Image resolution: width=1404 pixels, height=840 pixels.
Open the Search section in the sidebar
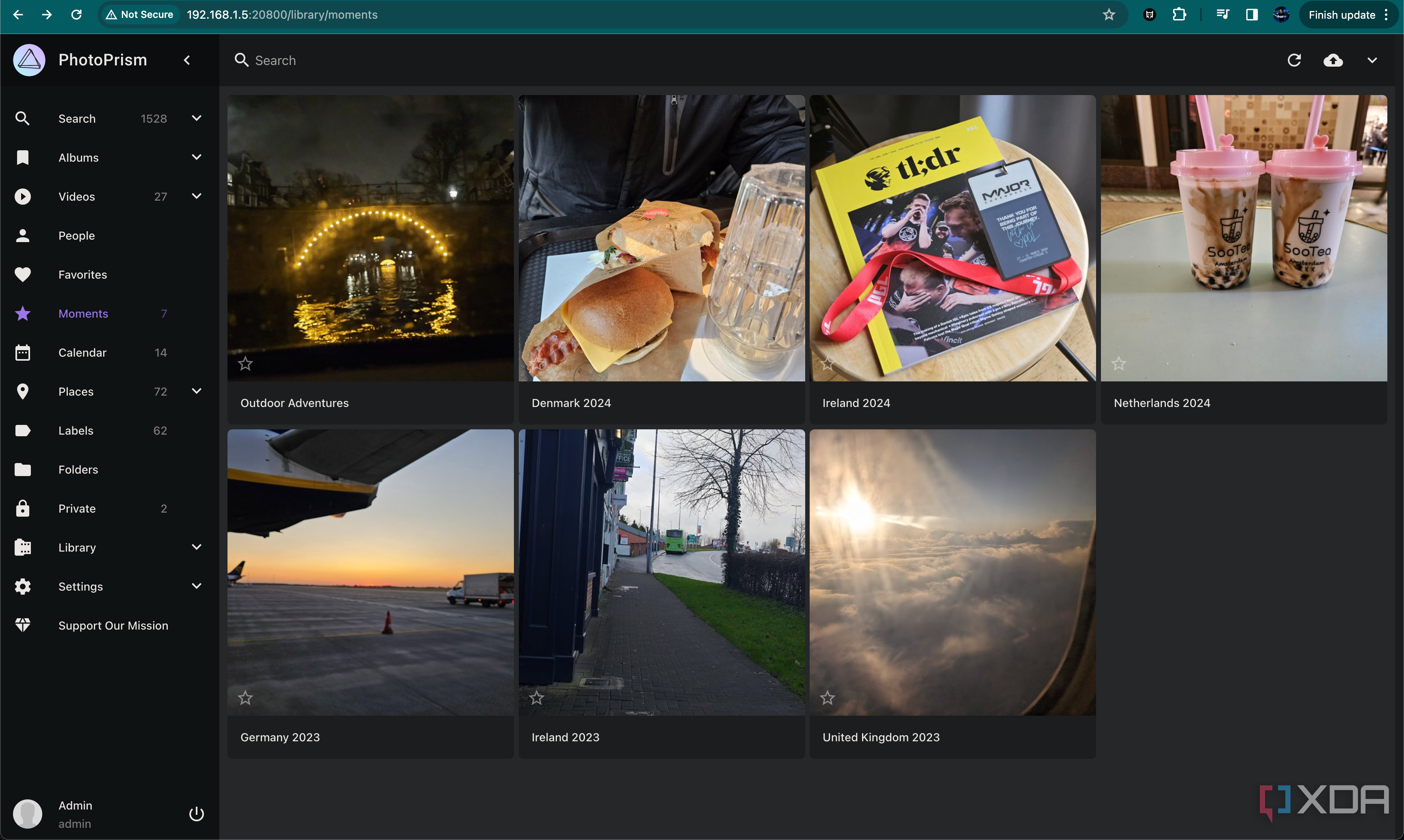tap(77, 119)
